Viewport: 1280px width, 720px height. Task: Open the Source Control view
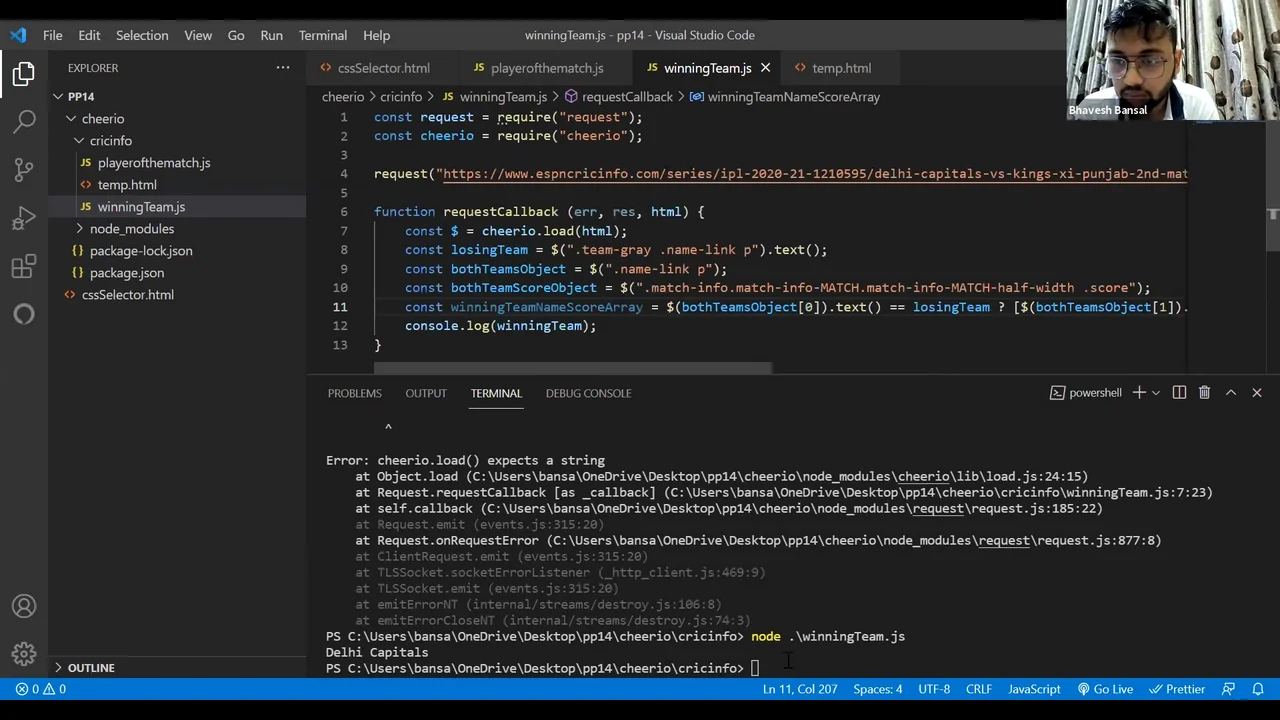pyautogui.click(x=24, y=169)
